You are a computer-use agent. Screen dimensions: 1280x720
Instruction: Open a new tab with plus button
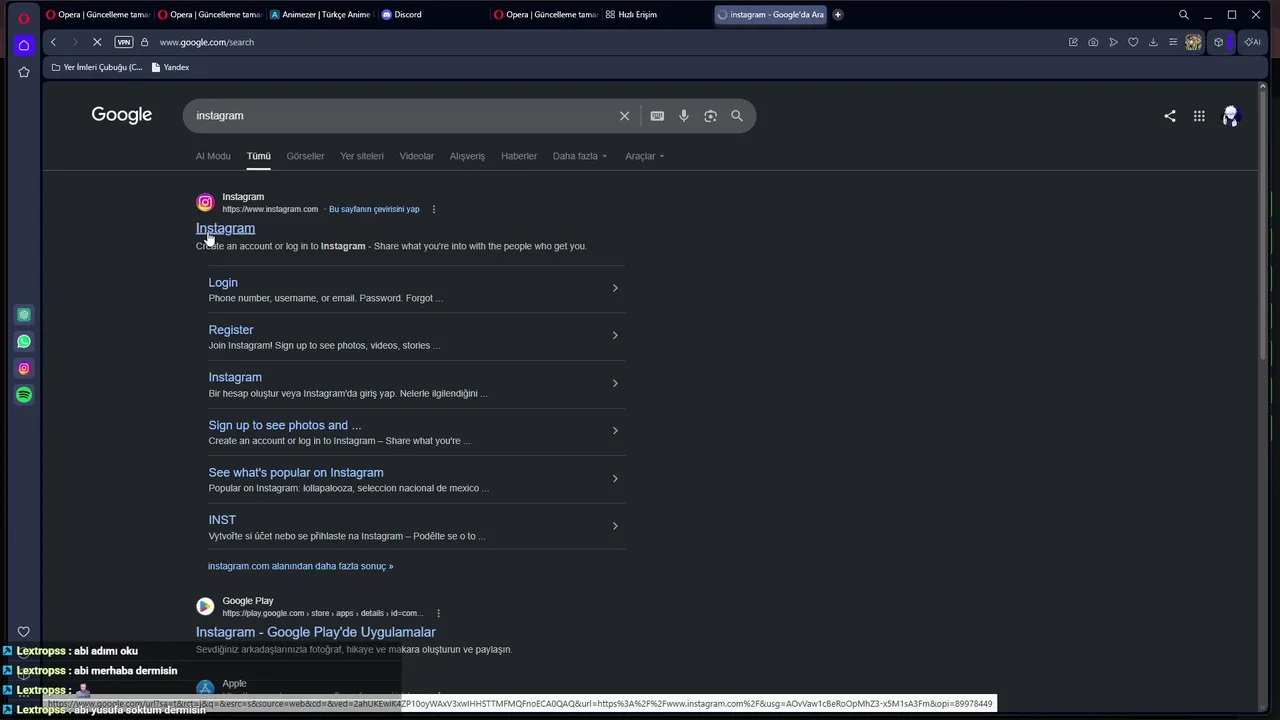tap(838, 15)
